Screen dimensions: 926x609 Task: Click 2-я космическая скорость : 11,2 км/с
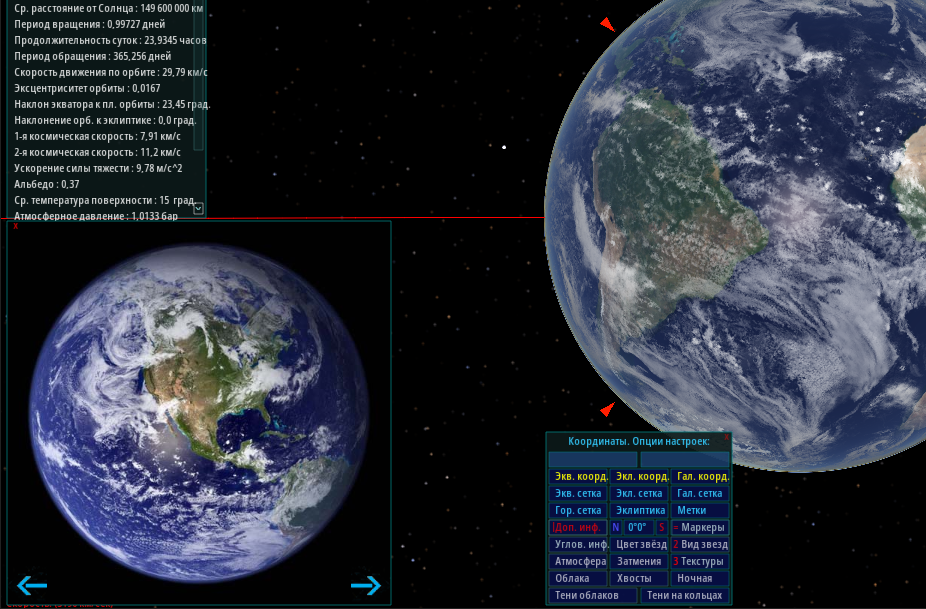point(97,152)
